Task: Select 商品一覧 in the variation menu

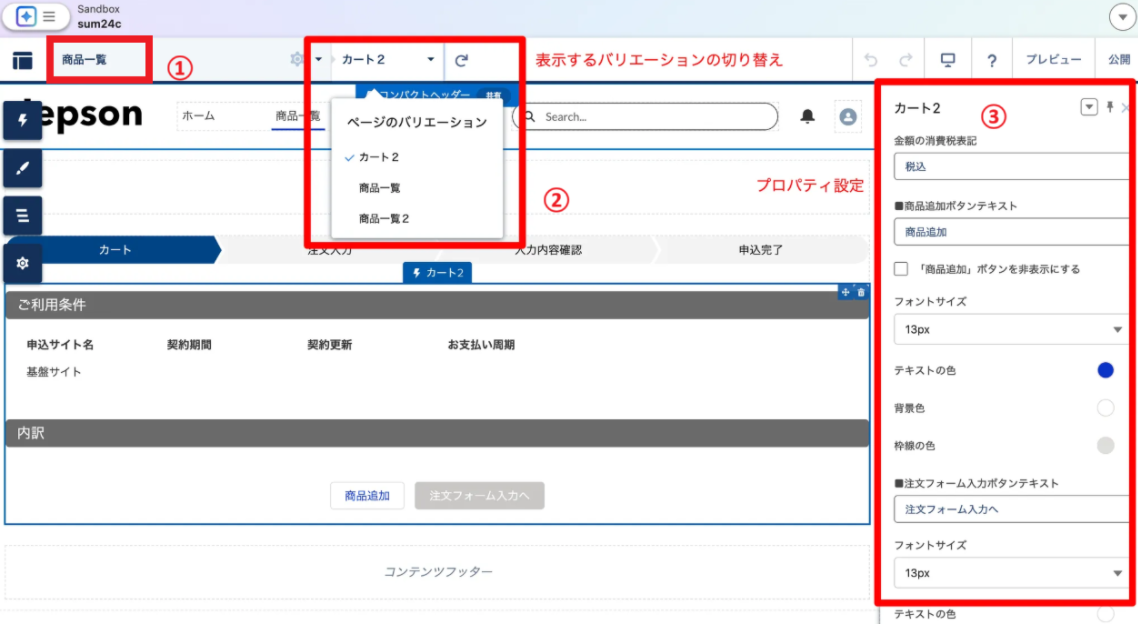Action: pyautogui.click(x=380, y=188)
